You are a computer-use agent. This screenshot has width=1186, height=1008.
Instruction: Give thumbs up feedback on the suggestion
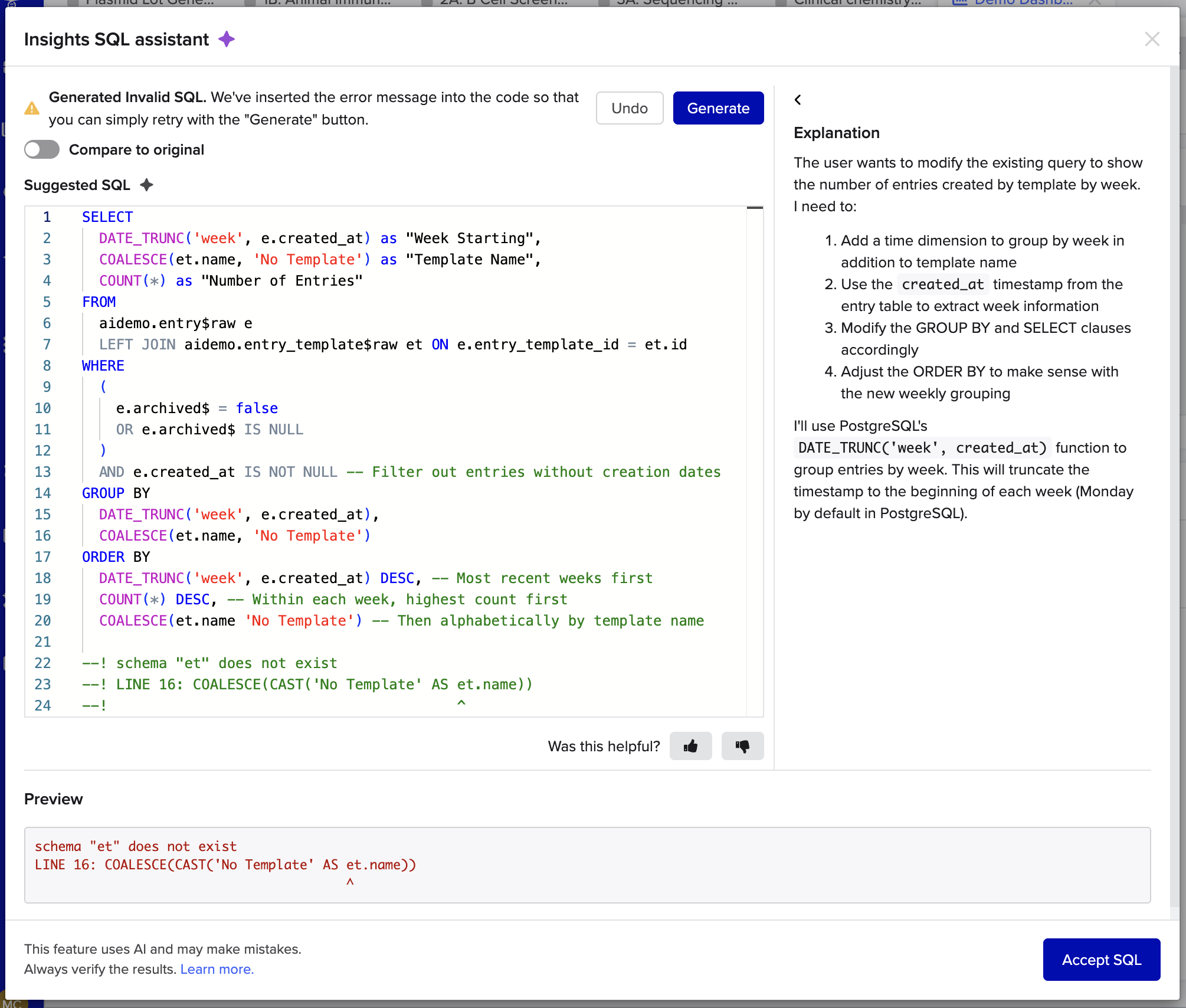point(690,746)
